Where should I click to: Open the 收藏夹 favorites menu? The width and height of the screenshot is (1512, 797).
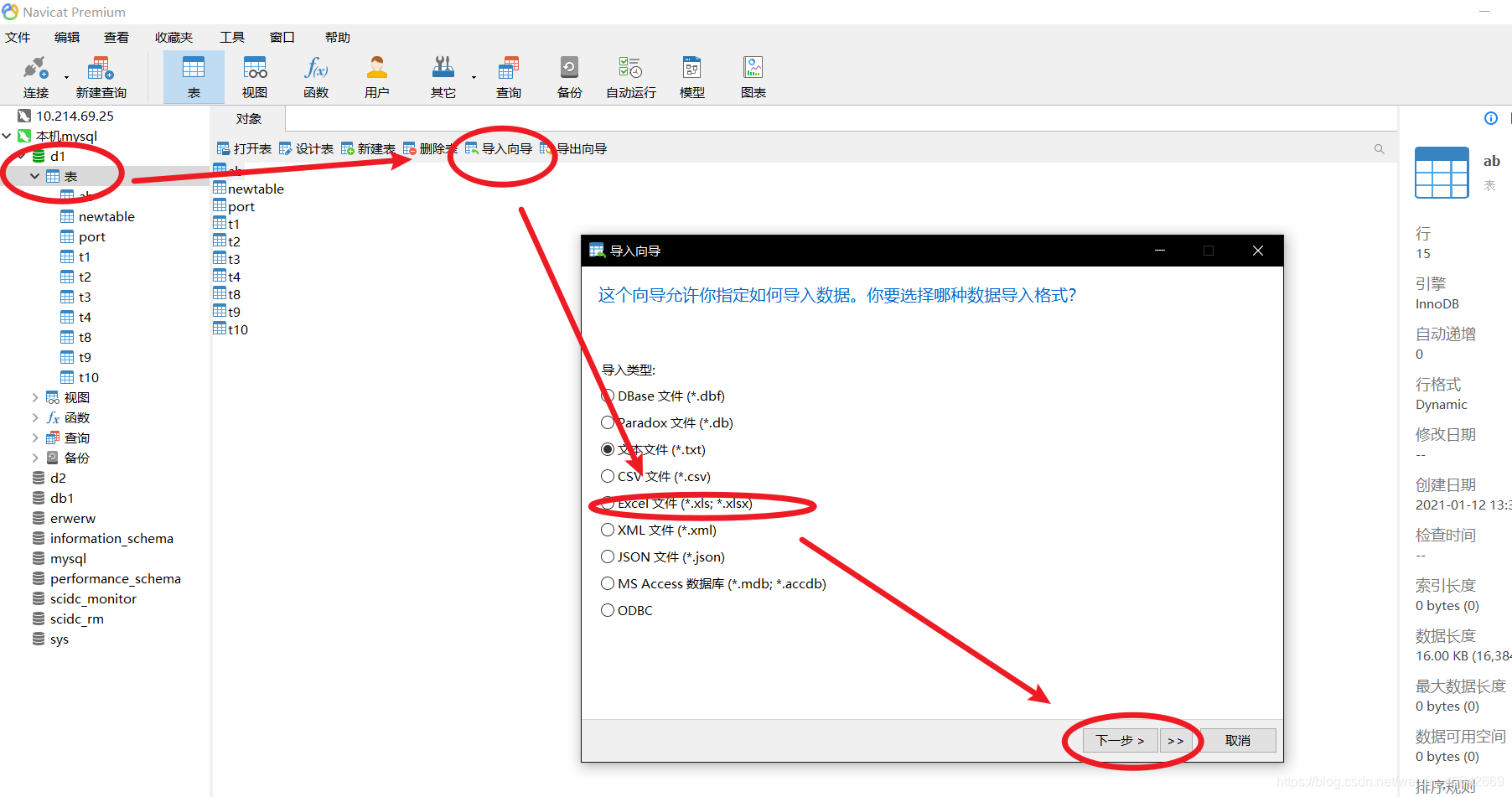[173, 37]
